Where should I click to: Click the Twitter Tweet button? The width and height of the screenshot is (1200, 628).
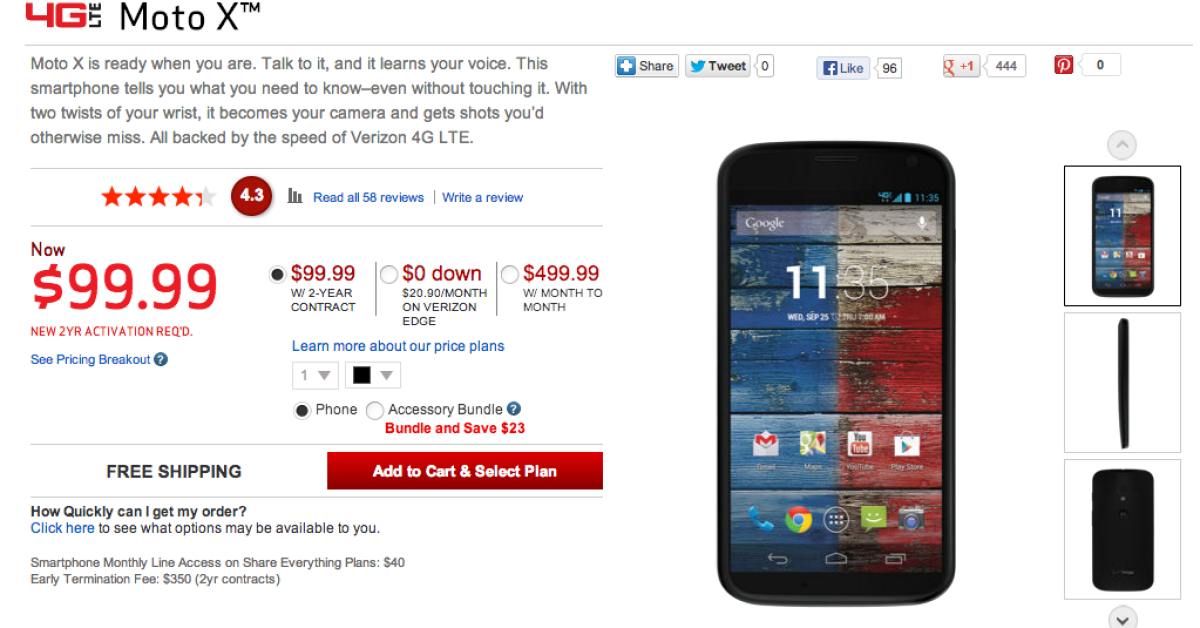[718, 66]
